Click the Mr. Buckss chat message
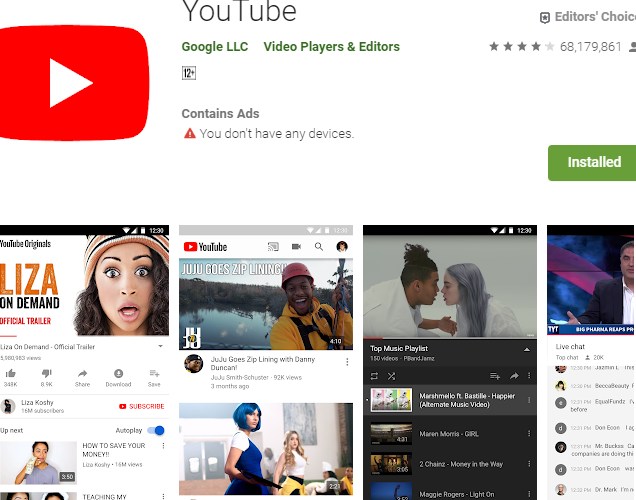 coord(594,450)
